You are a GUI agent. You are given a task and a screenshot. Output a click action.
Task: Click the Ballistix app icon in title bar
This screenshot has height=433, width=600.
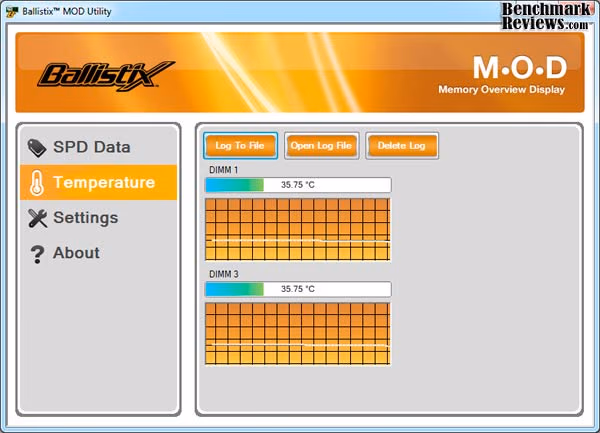(12, 12)
